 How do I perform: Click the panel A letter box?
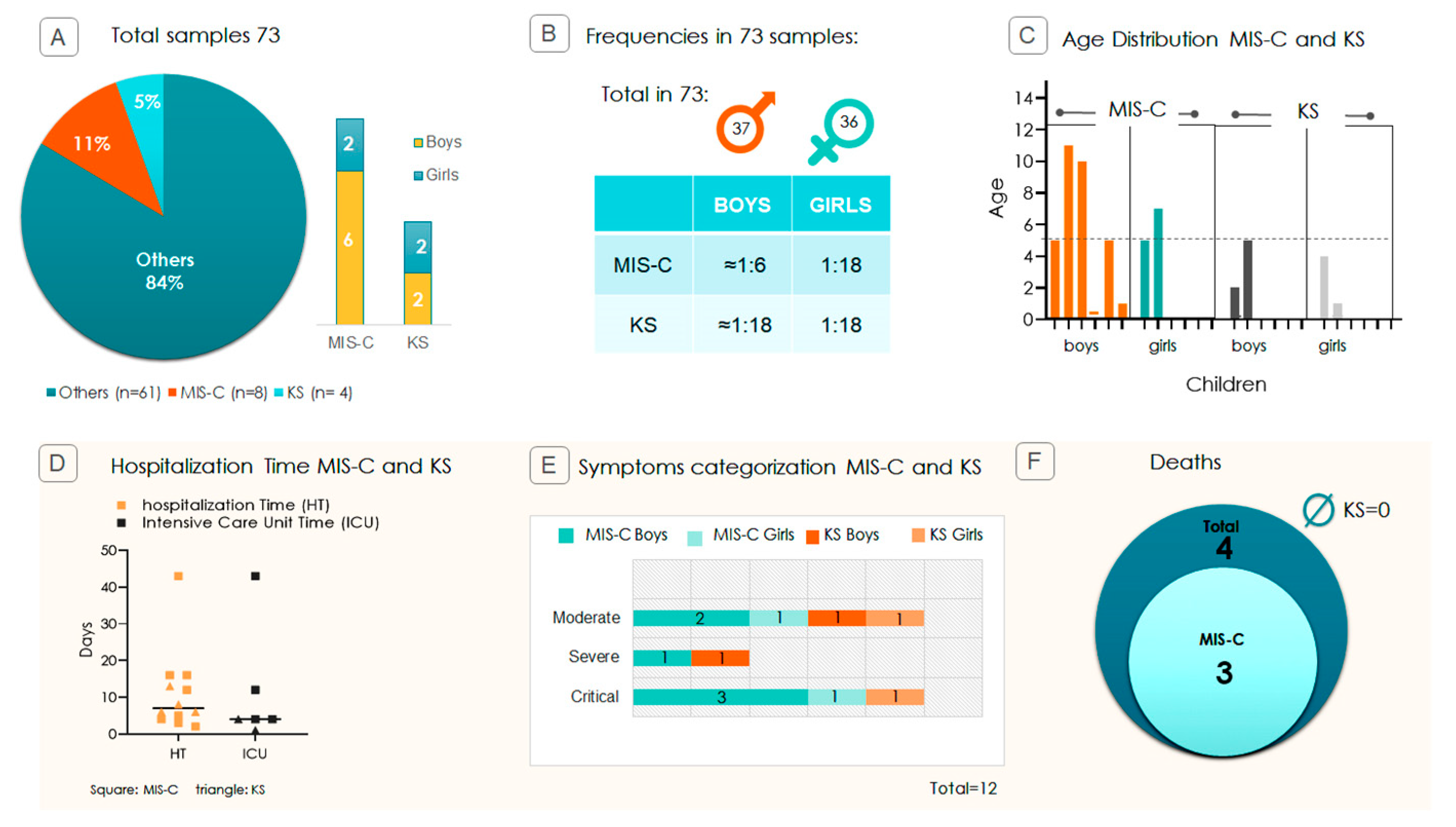click(x=58, y=37)
